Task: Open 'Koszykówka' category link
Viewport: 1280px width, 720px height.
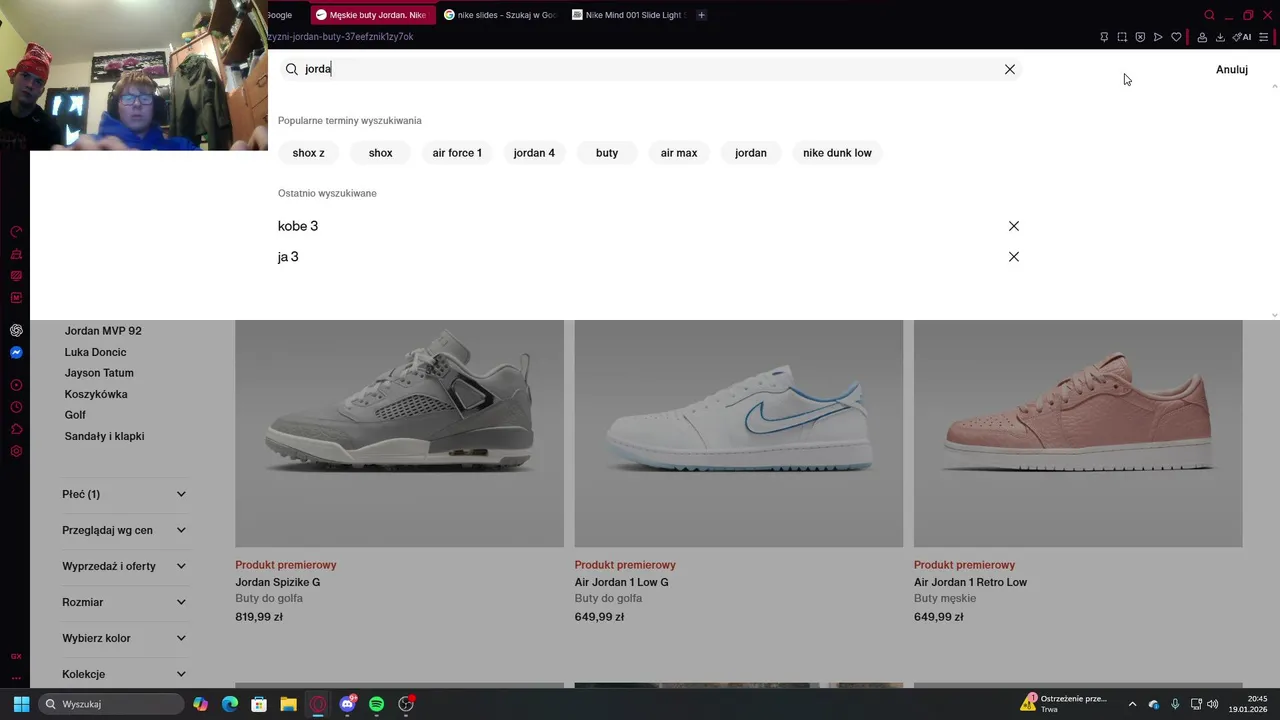Action: tap(96, 394)
